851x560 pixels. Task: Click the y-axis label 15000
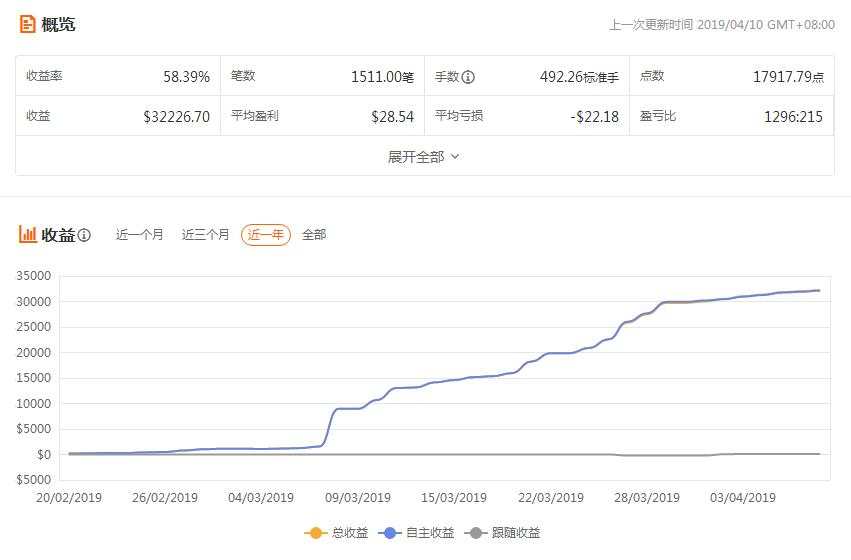[x=34, y=378]
